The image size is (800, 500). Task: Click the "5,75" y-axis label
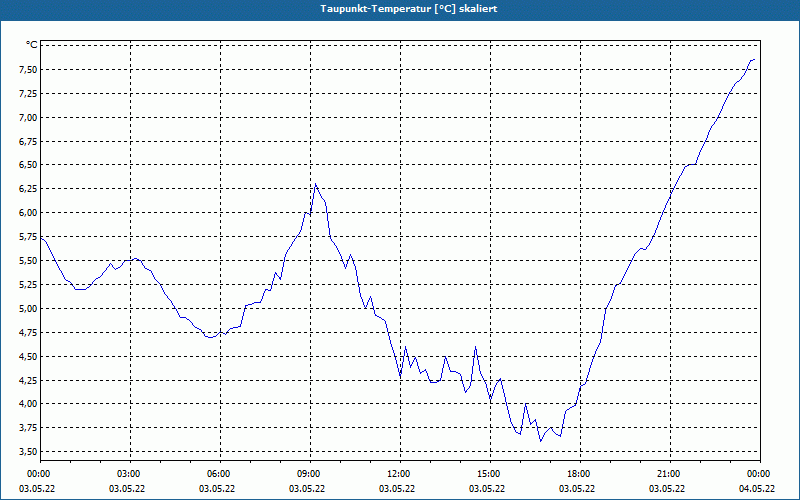pyautogui.click(x=28, y=237)
